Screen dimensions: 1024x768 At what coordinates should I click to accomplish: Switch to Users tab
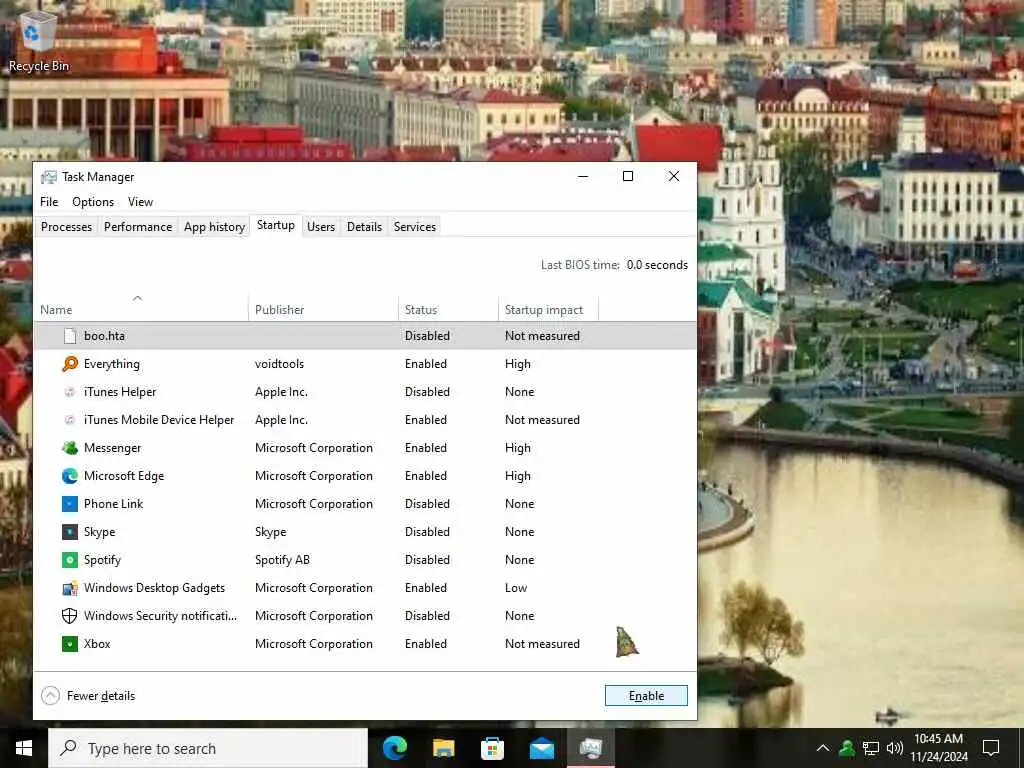[x=321, y=227]
